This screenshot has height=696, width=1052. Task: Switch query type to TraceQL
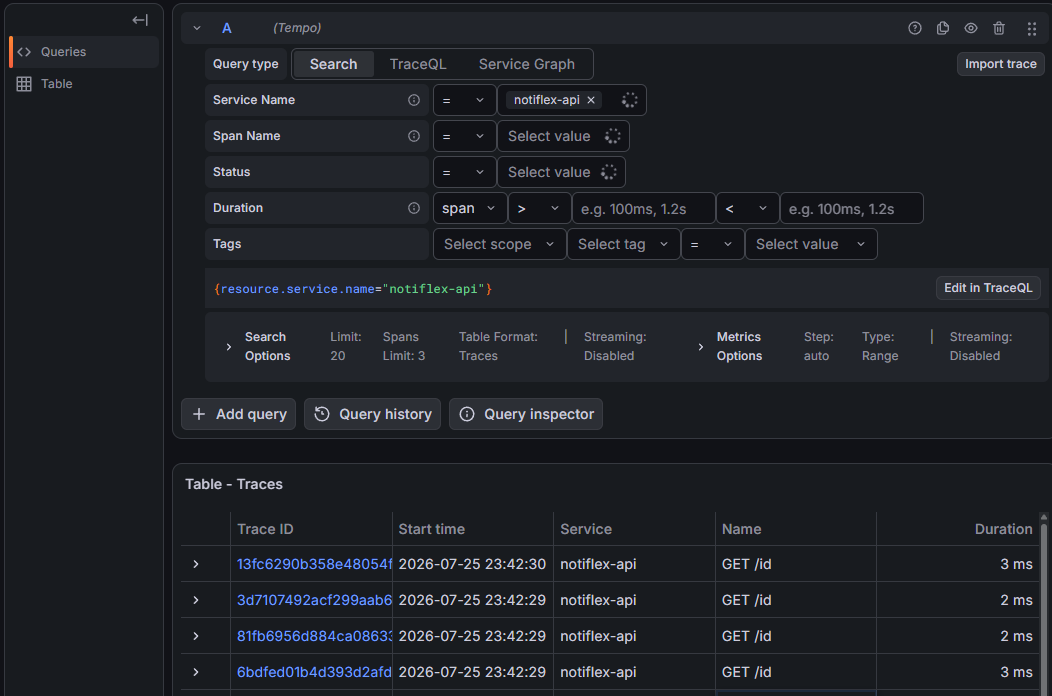tap(418, 64)
